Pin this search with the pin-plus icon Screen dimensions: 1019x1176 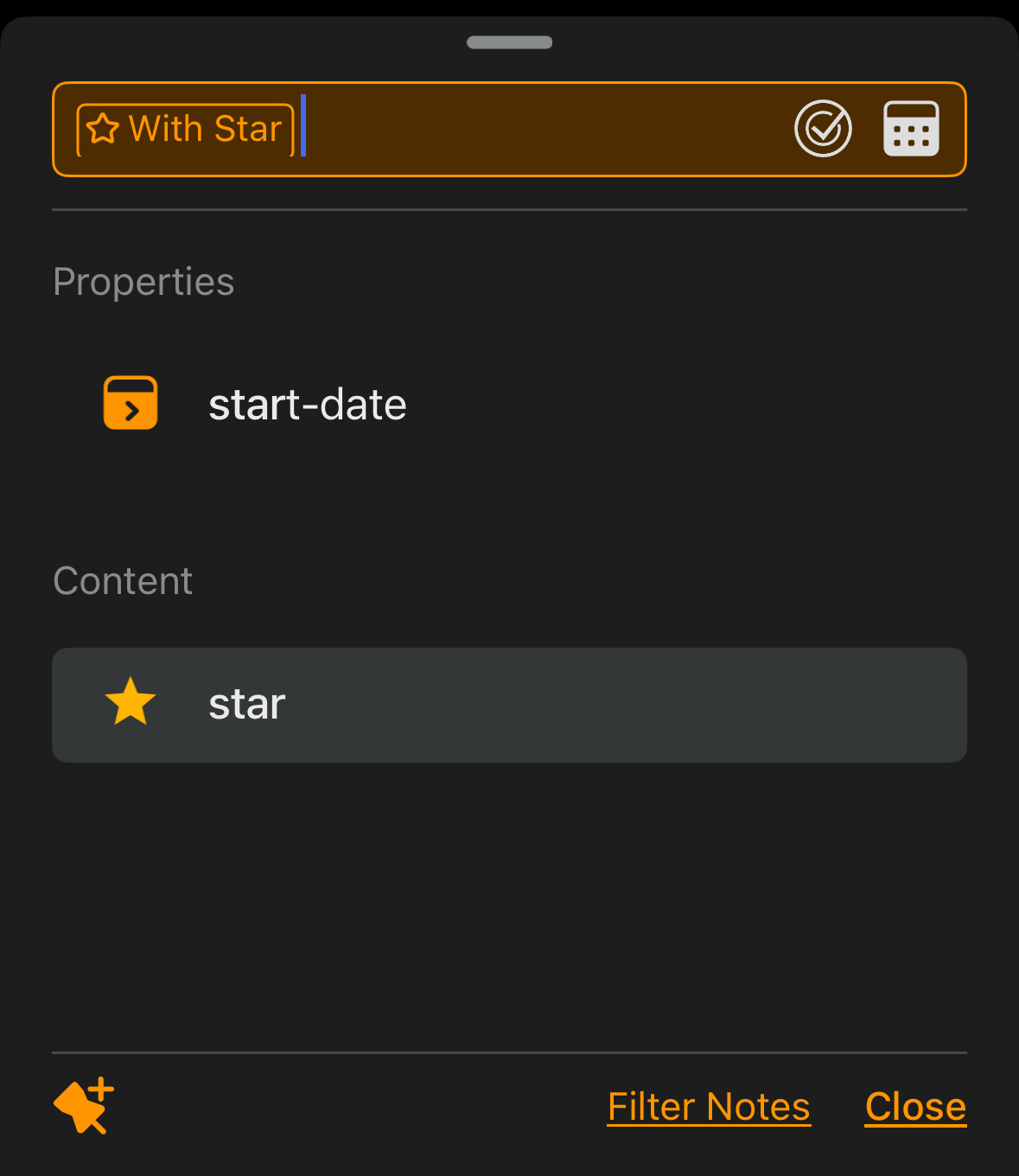82,1106
